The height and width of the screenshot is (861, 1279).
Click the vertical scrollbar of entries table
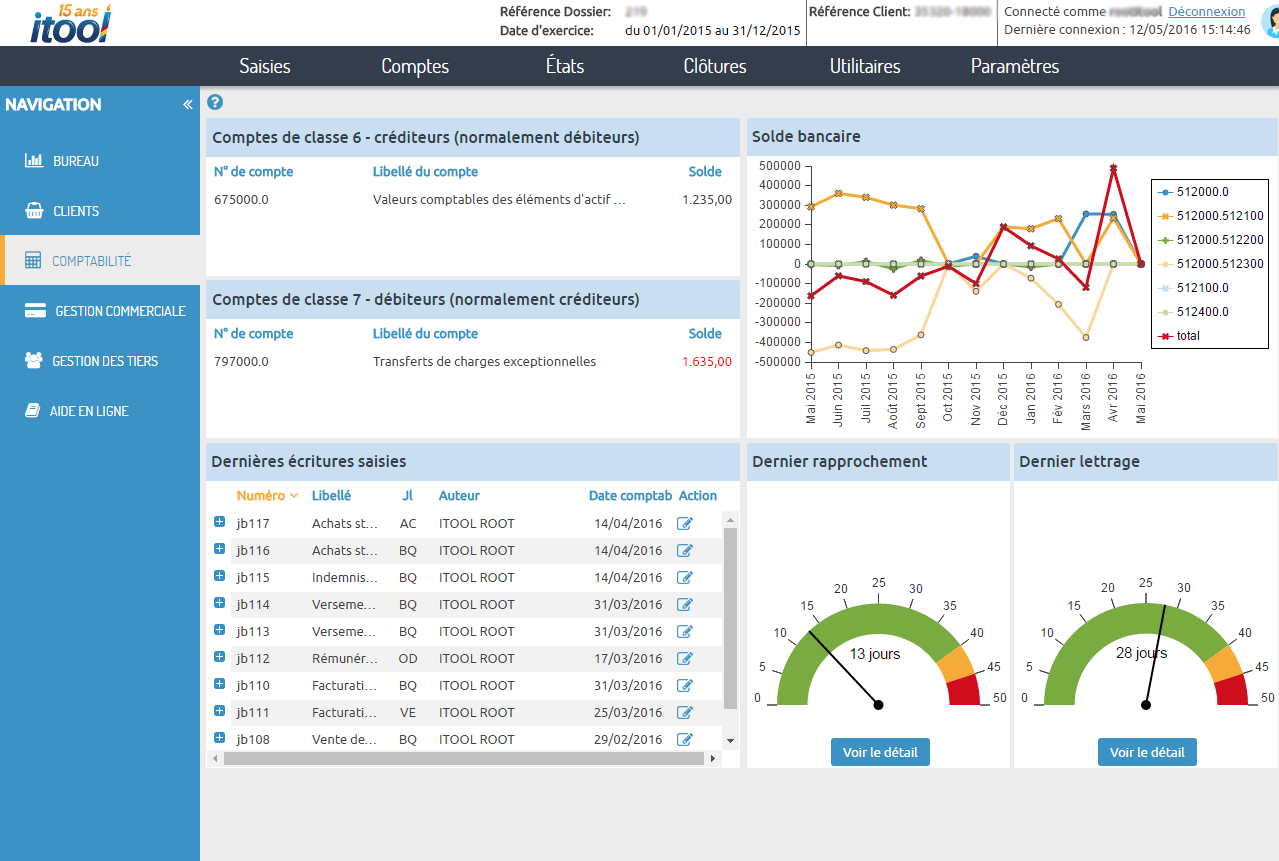730,620
